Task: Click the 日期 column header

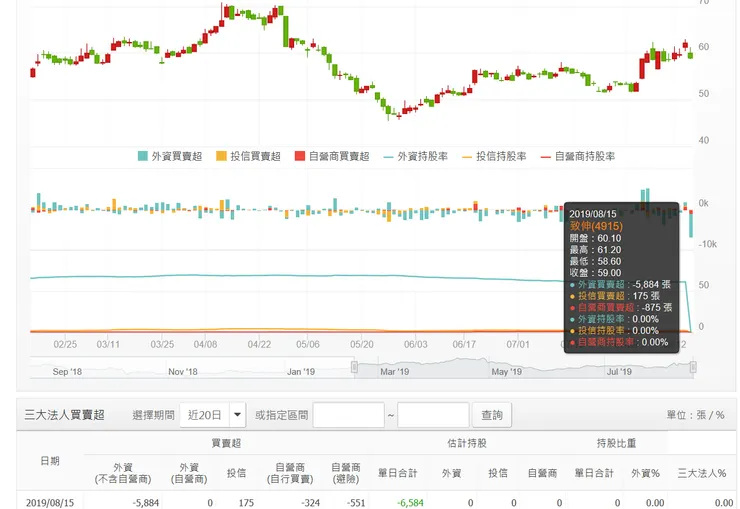Action: coord(50,461)
